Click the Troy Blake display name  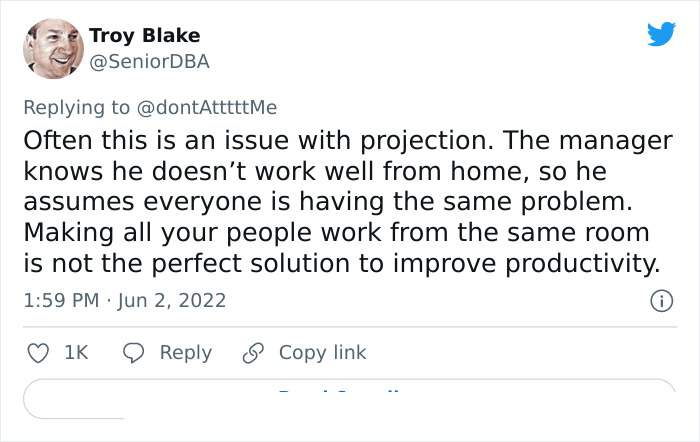pos(144,36)
